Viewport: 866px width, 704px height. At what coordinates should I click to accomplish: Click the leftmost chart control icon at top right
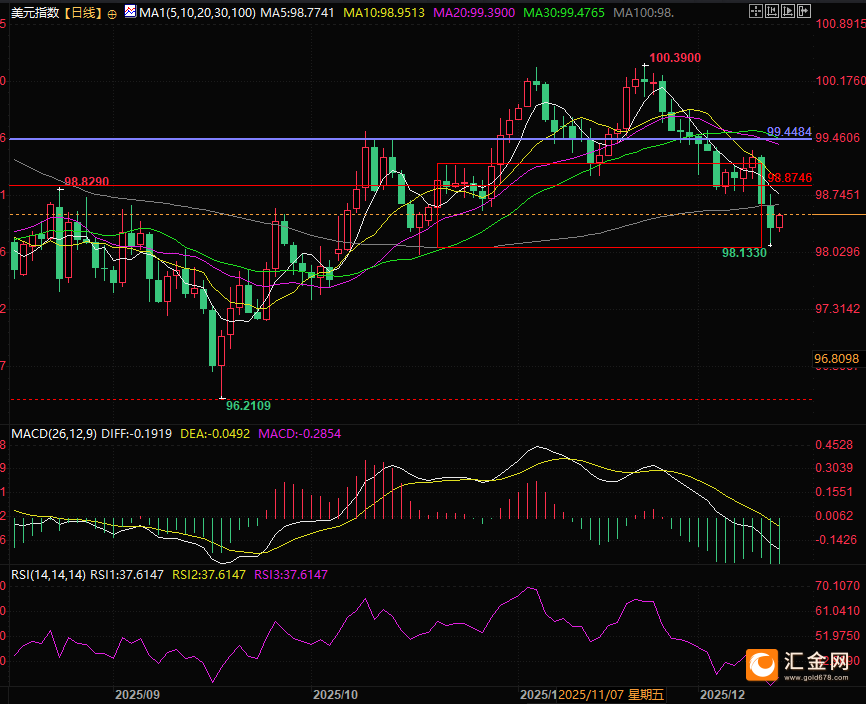[758, 13]
